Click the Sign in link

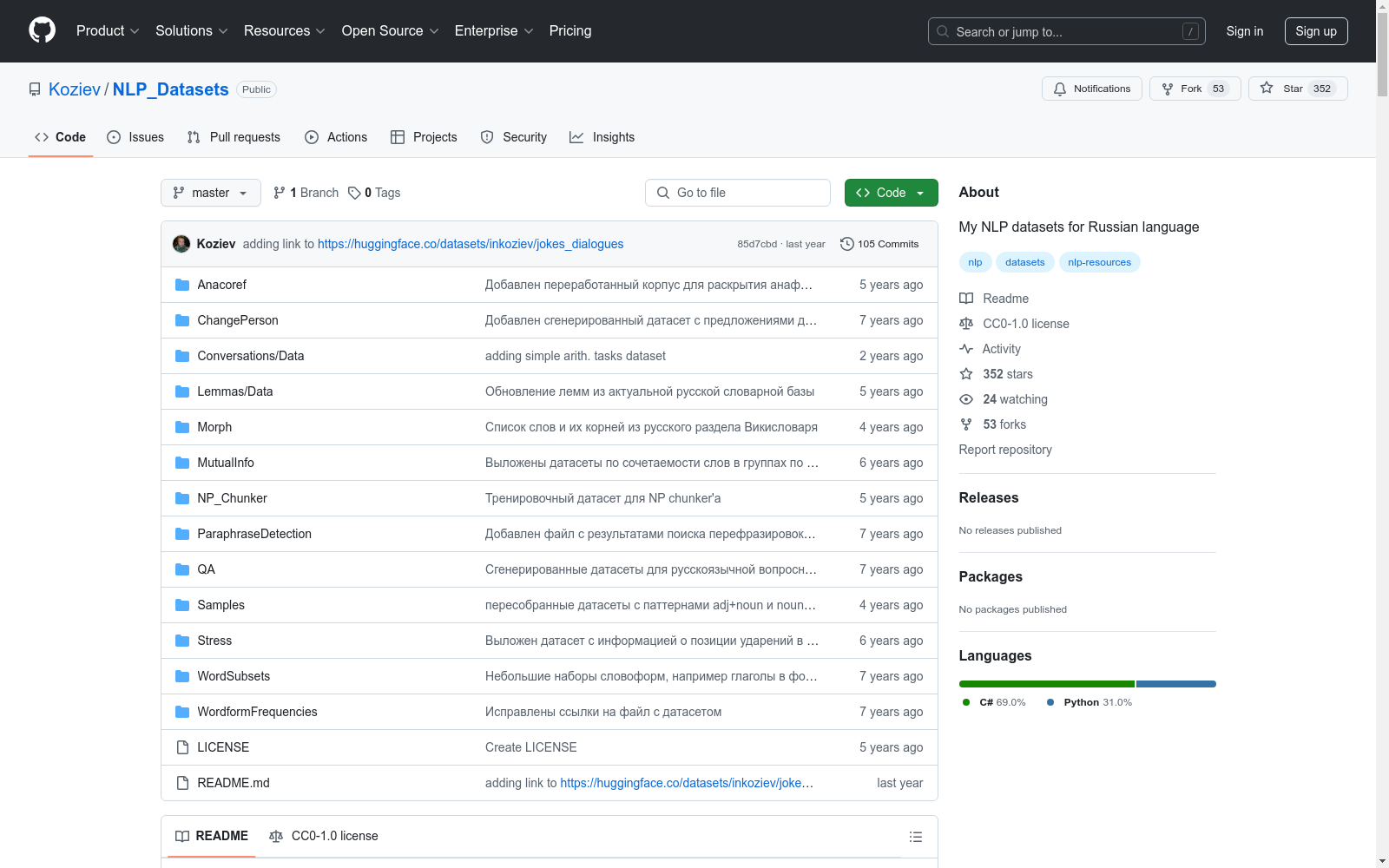(x=1245, y=31)
